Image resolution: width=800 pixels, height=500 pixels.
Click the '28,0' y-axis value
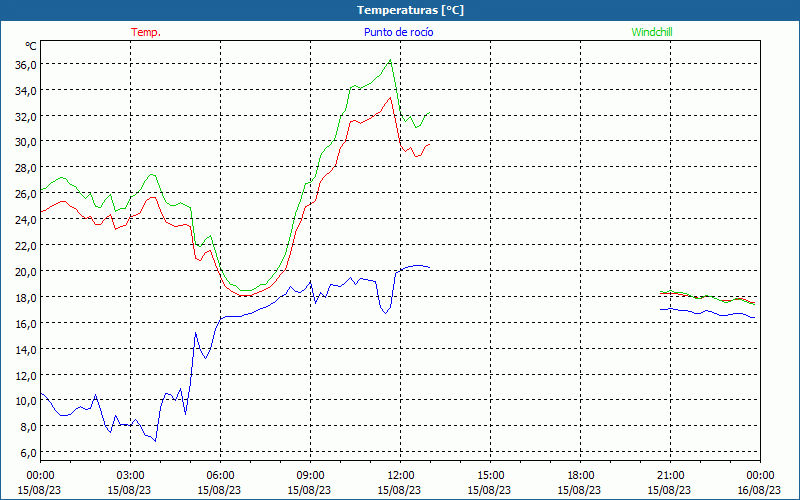click(26, 168)
